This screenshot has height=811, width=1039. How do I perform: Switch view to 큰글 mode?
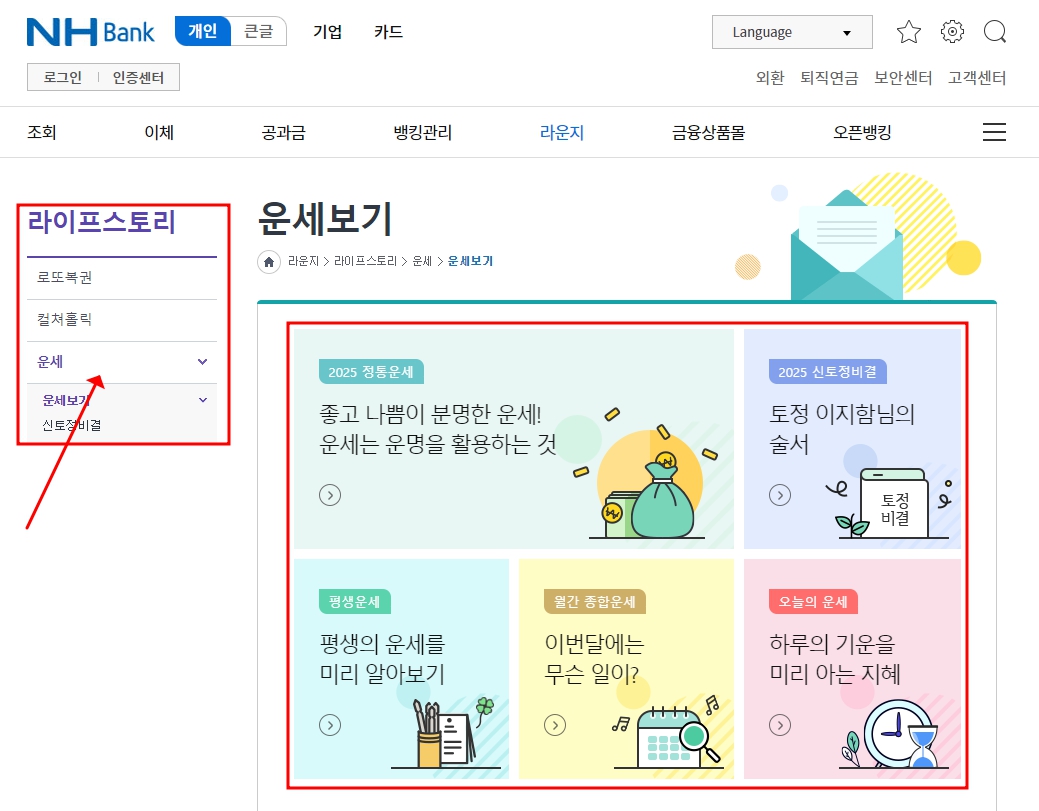258,31
